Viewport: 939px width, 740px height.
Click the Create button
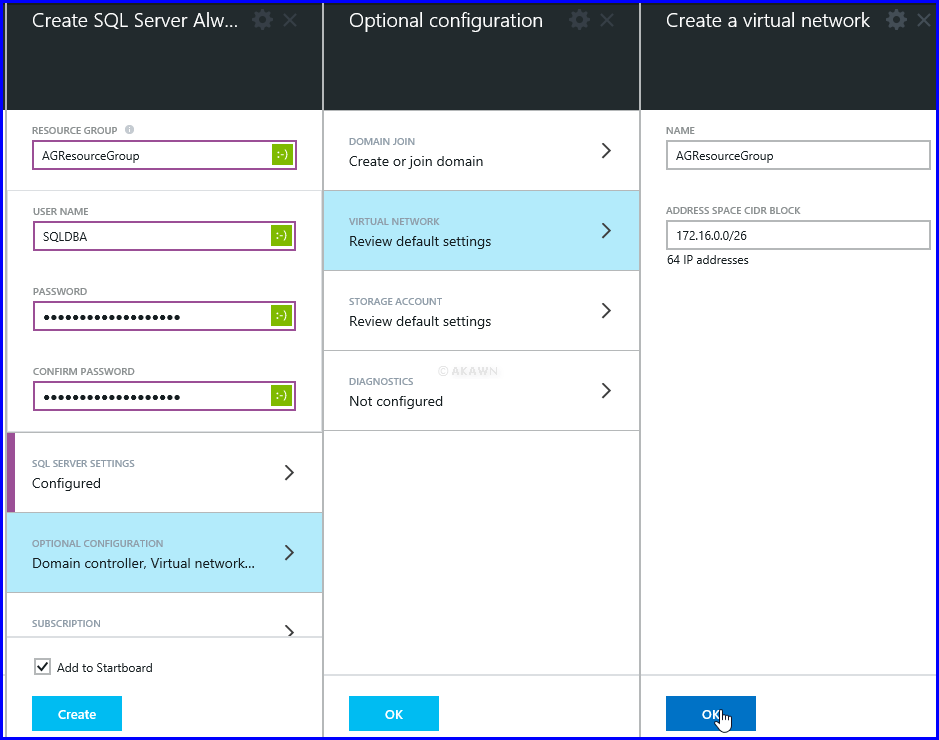coord(77,714)
